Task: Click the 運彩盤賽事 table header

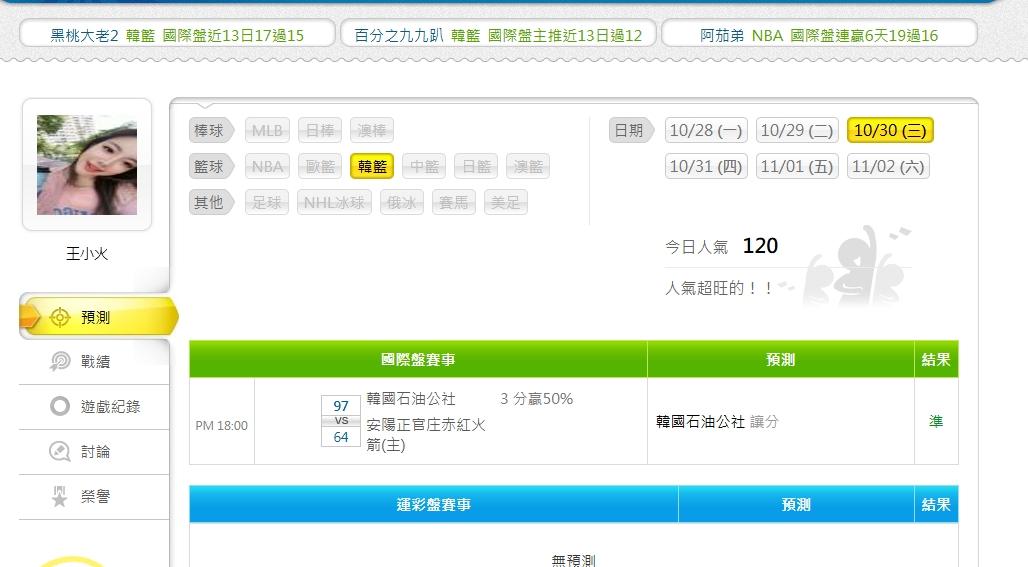Action: point(433,505)
